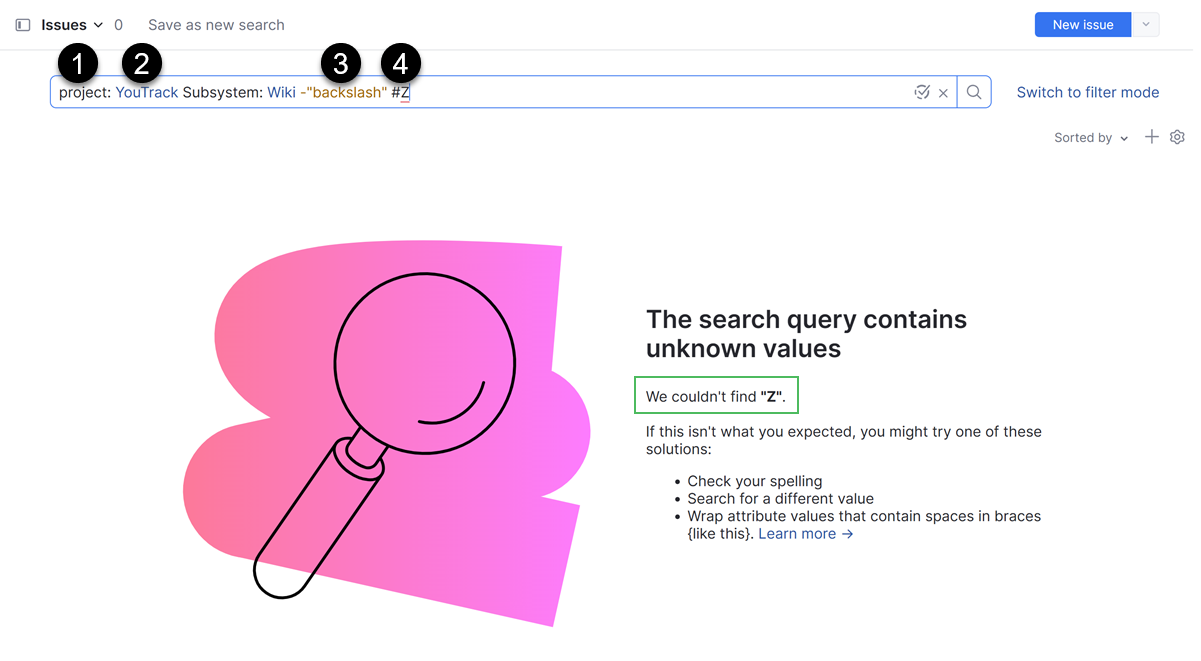
Task: Click Save as new search
Action: (x=216, y=25)
